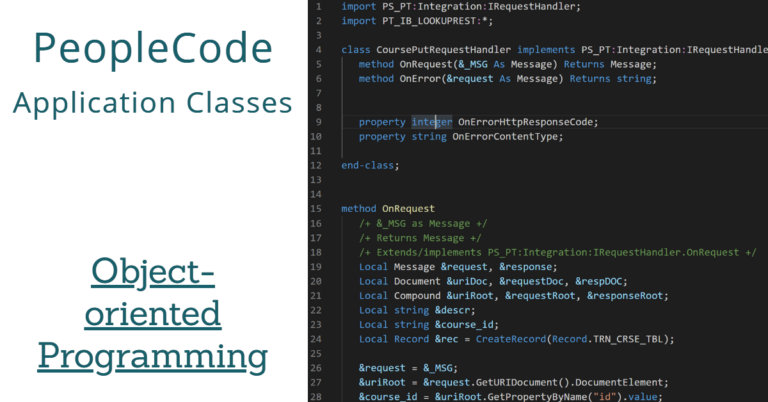Image resolution: width=768 pixels, height=402 pixels.
Task: Click the CreateRecord function call
Action: pos(511,339)
